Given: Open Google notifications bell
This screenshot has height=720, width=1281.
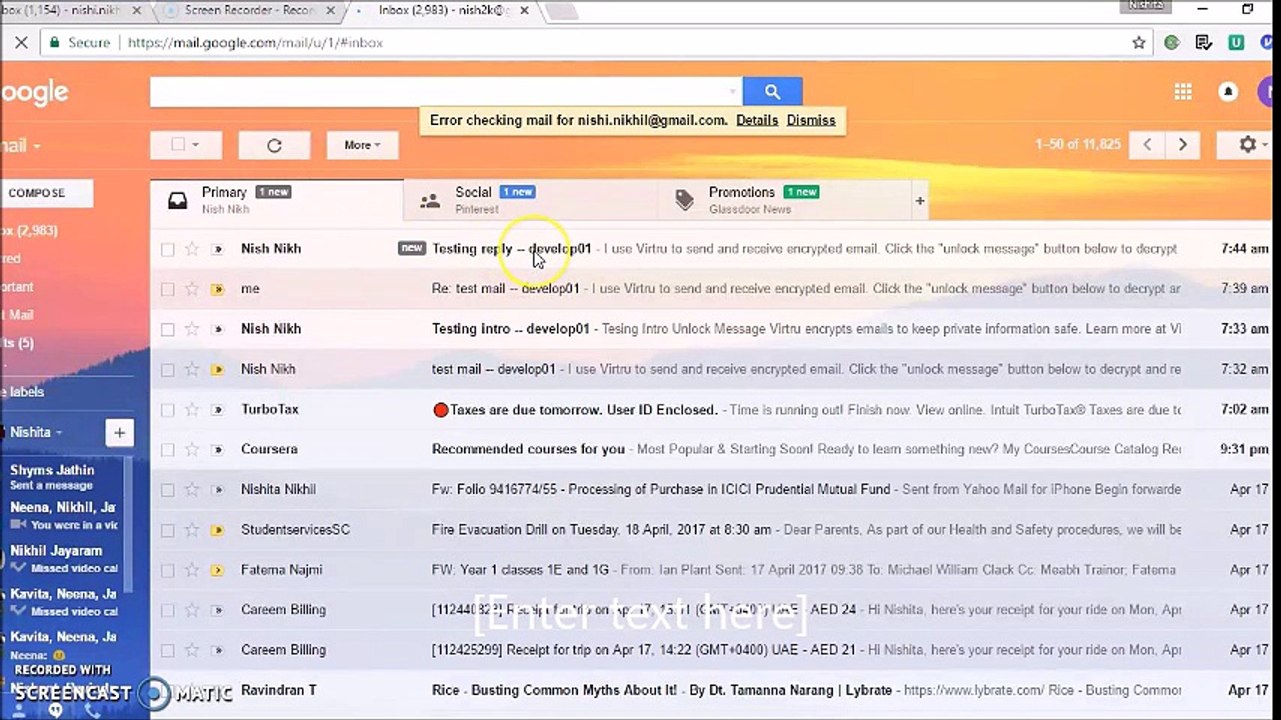Looking at the screenshot, I should pos(1228,92).
